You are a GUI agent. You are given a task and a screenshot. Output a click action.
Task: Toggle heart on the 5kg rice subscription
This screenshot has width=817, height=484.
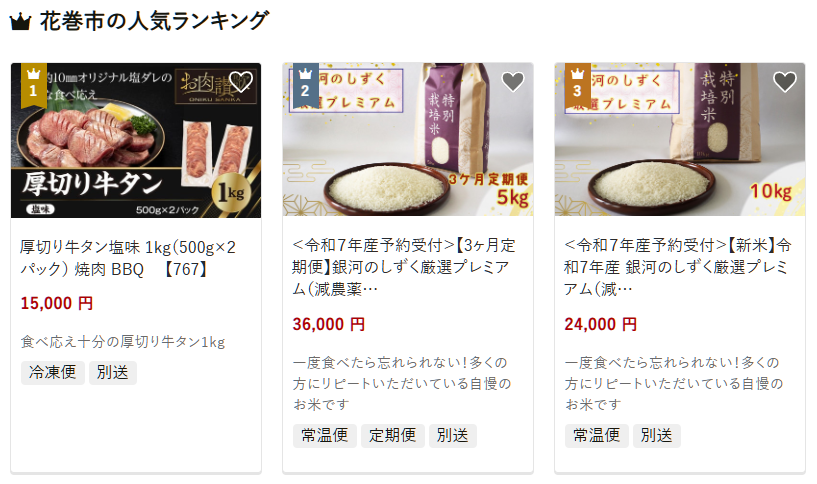pos(513,82)
